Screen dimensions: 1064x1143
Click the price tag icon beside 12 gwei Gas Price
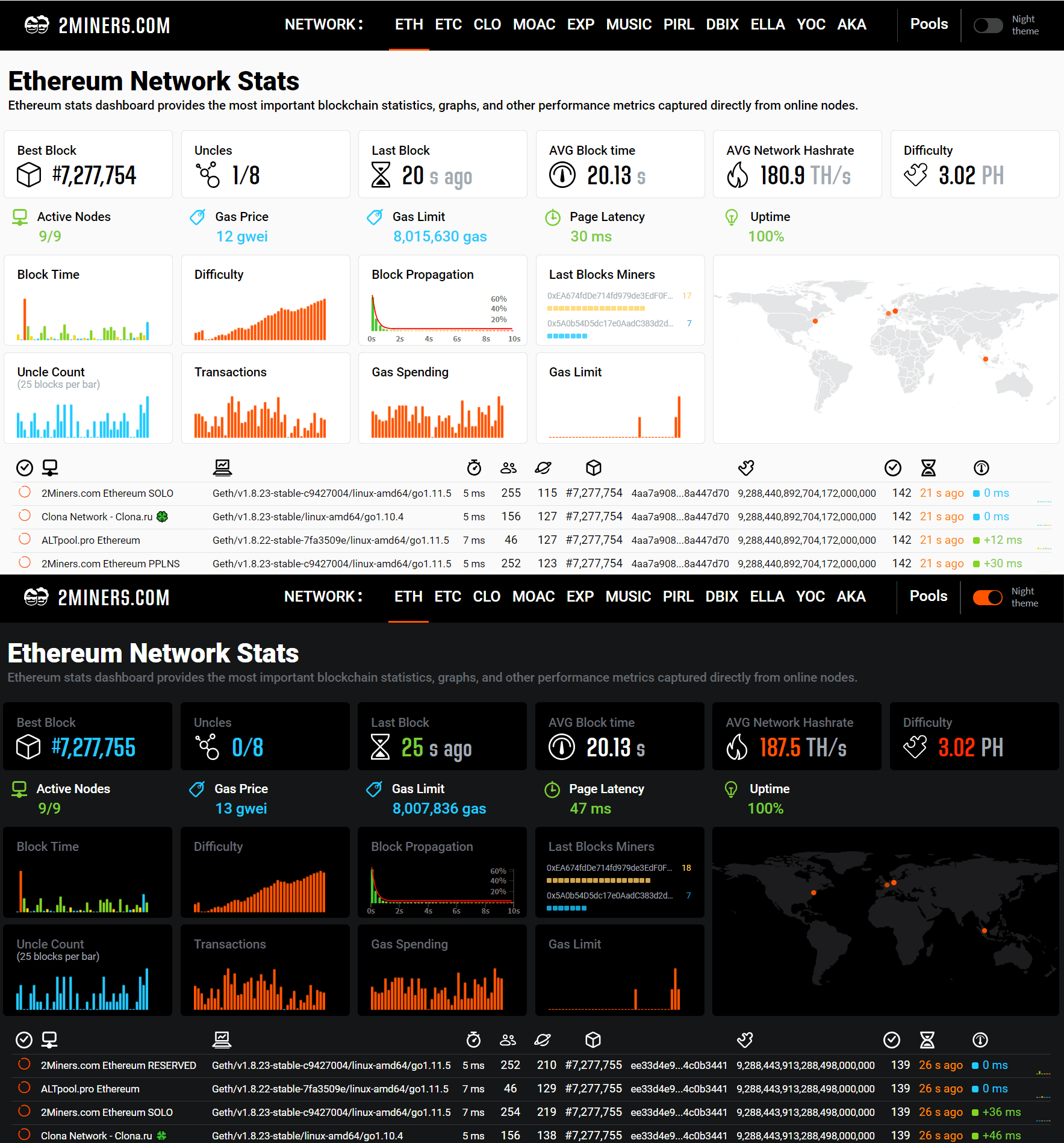tap(198, 217)
